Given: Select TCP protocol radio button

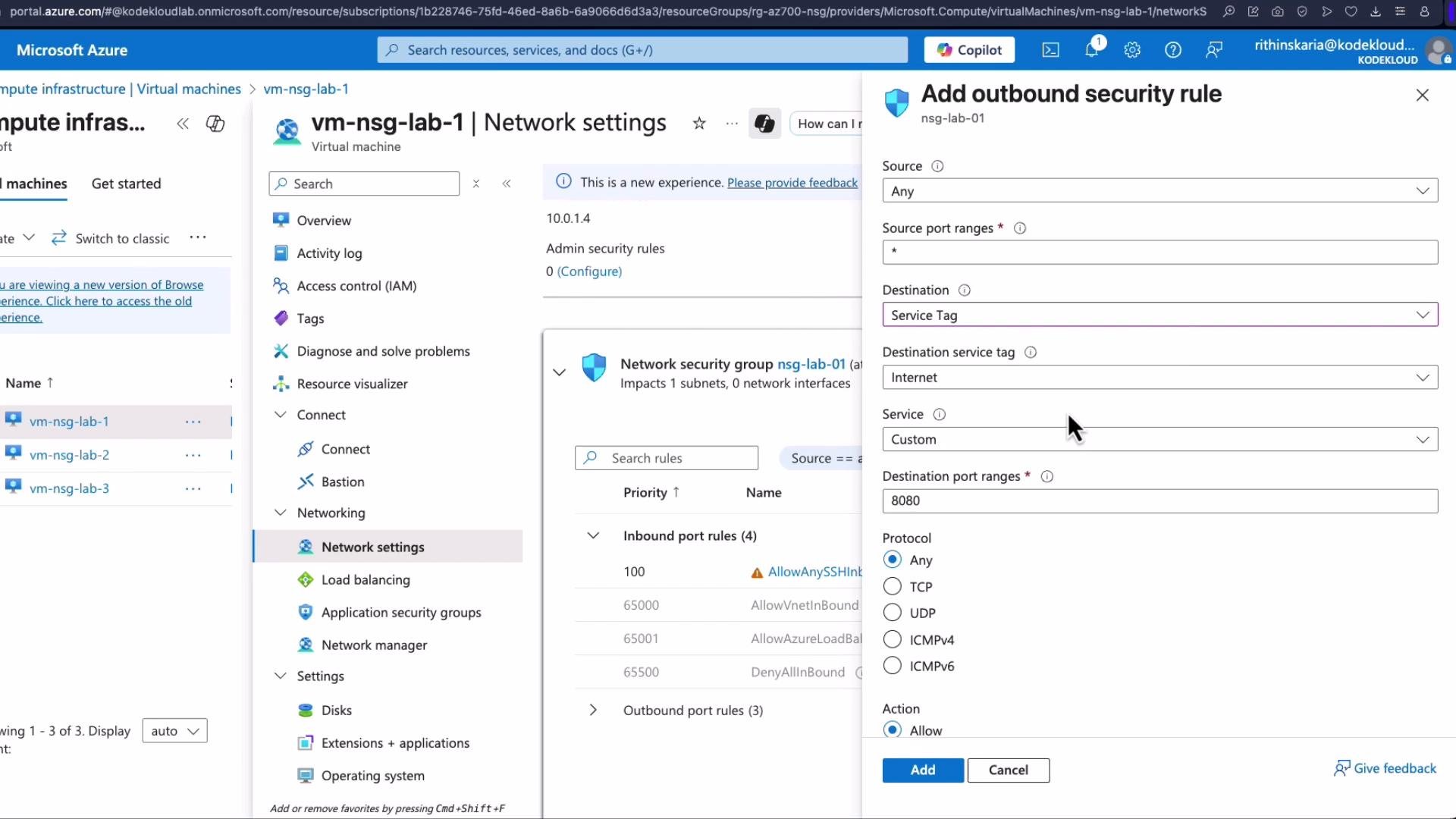Looking at the screenshot, I should (x=893, y=586).
